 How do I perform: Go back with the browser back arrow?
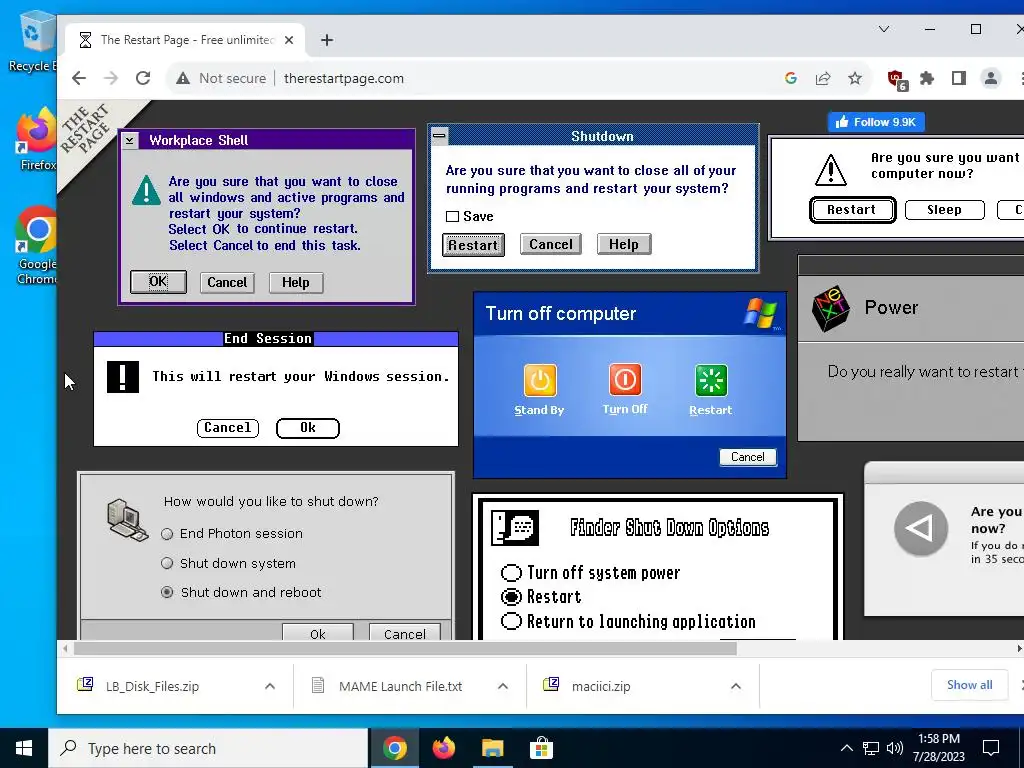point(79,78)
